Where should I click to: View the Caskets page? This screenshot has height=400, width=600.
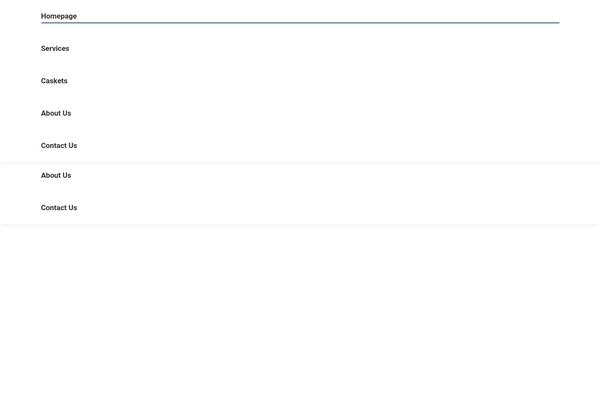point(54,81)
